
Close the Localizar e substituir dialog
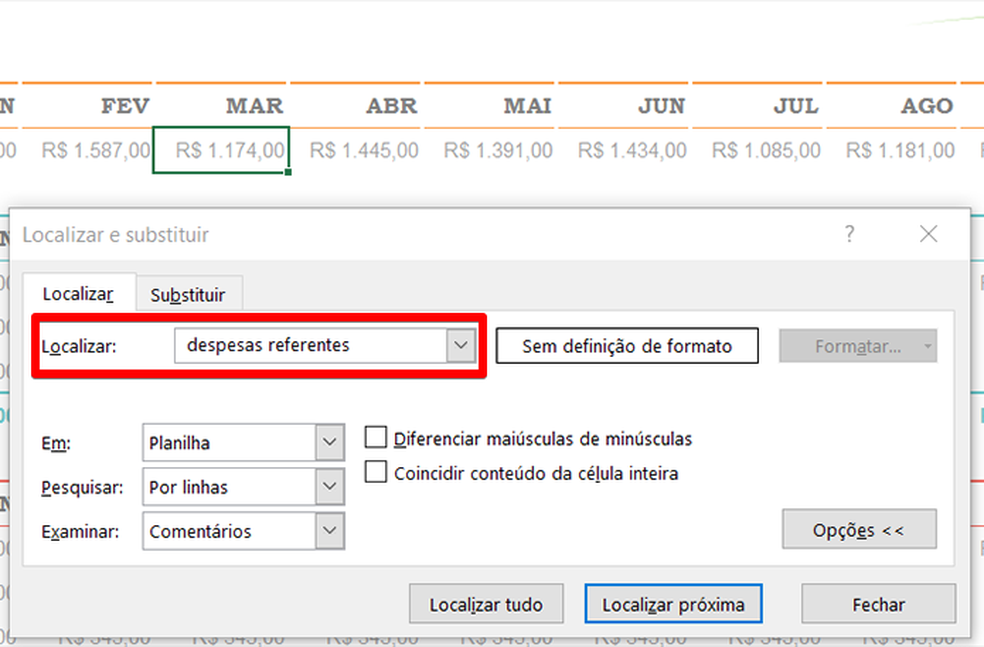(x=929, y=234)
